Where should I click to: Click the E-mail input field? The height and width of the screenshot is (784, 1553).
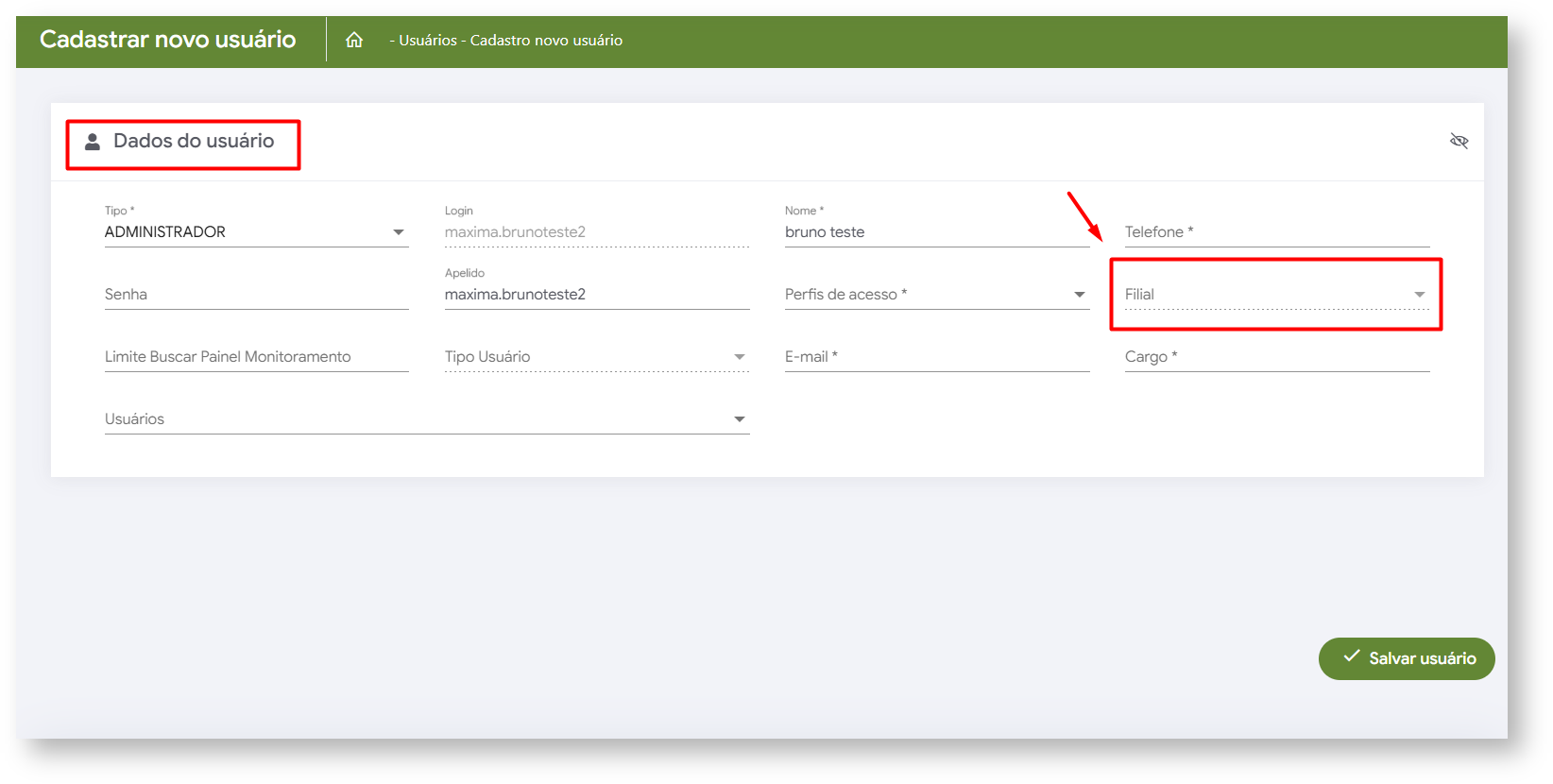tap(935, 357)
